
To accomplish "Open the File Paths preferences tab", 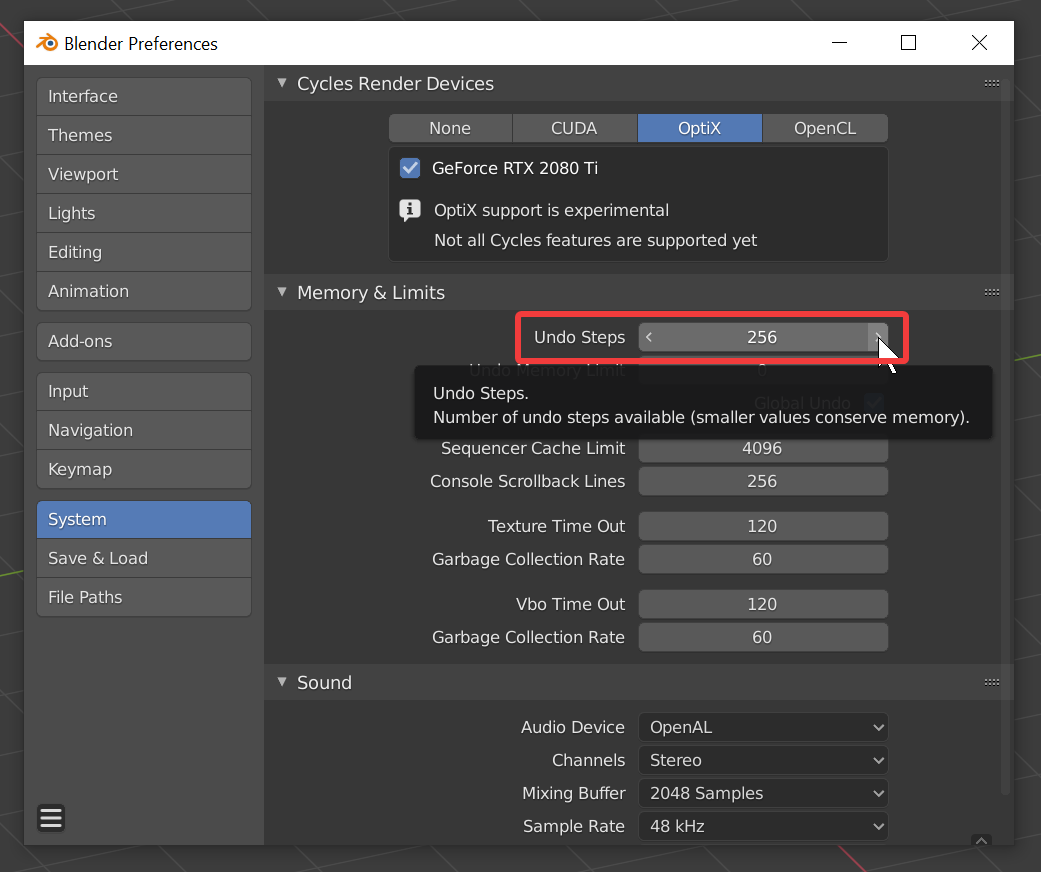I will [144, 597].
